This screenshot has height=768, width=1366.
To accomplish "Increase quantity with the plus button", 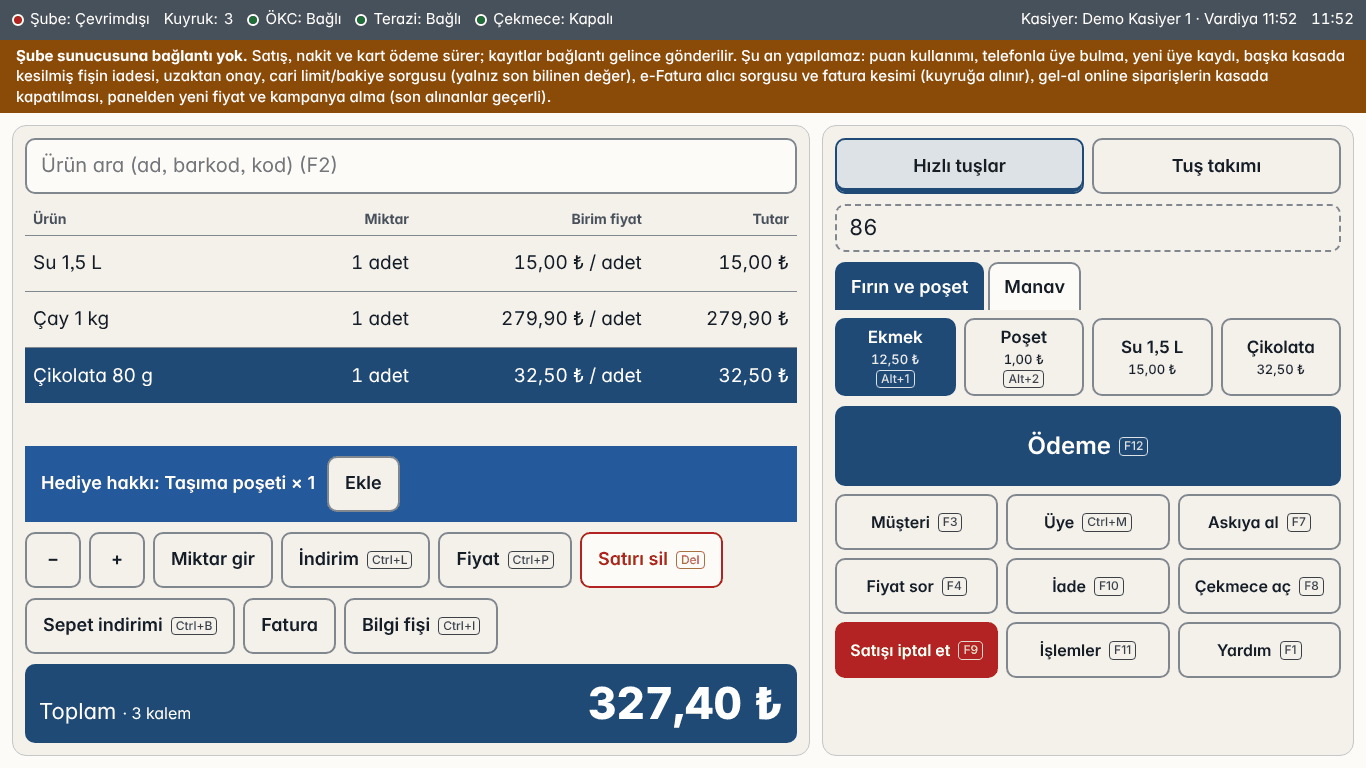I will [117, 560].
